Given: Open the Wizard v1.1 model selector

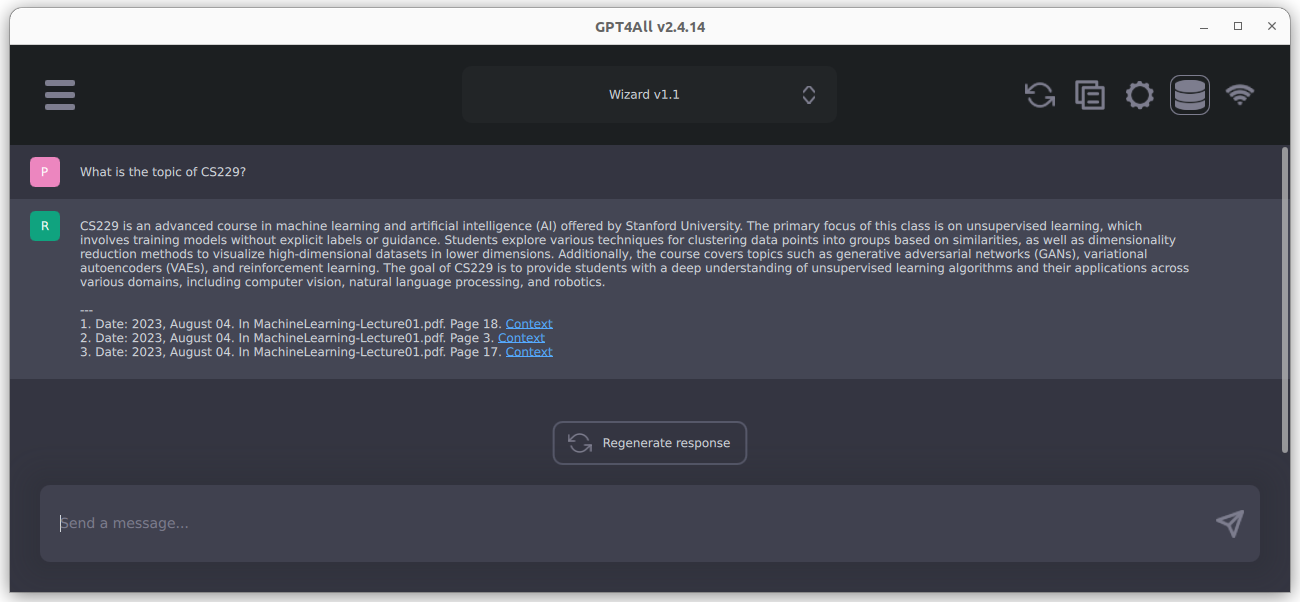Looking at the screenshot, I should 649,94.
